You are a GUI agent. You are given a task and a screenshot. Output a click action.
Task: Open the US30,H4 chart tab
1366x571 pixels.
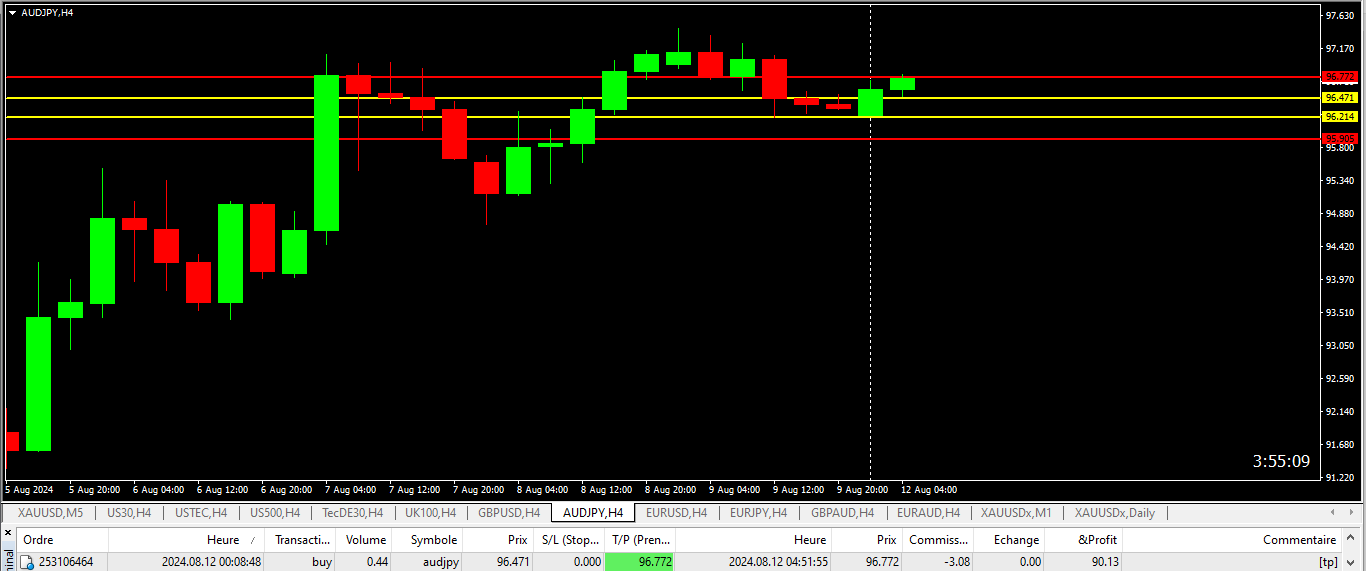128,513
